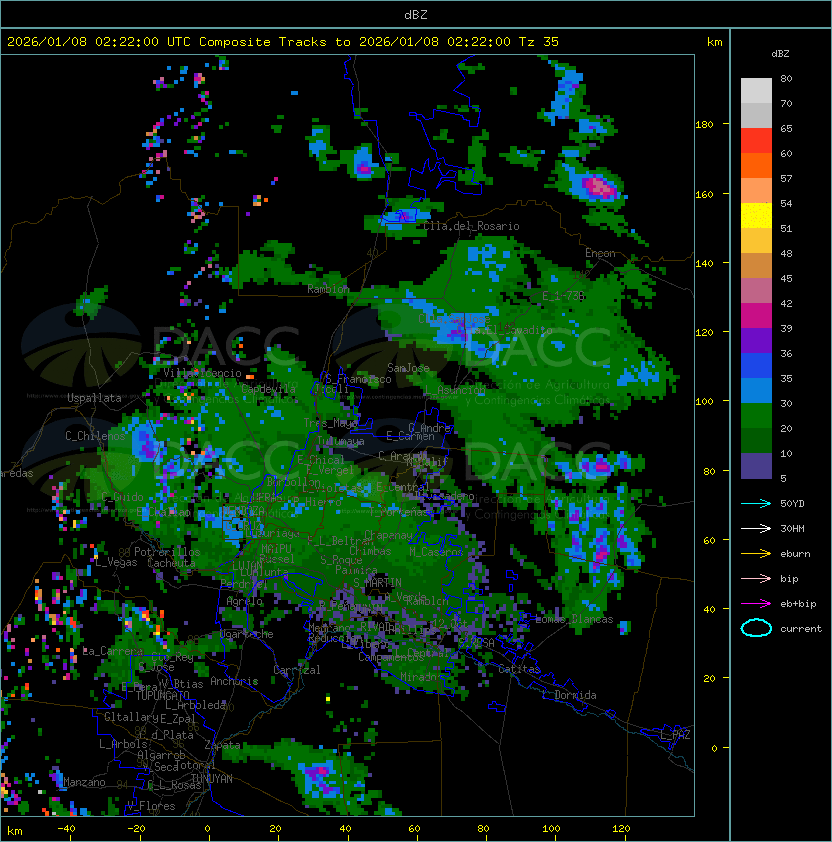
Task: Click the light gray swatch below 80 dBZ
Action: pyautogui.click(x=756, y=91)
